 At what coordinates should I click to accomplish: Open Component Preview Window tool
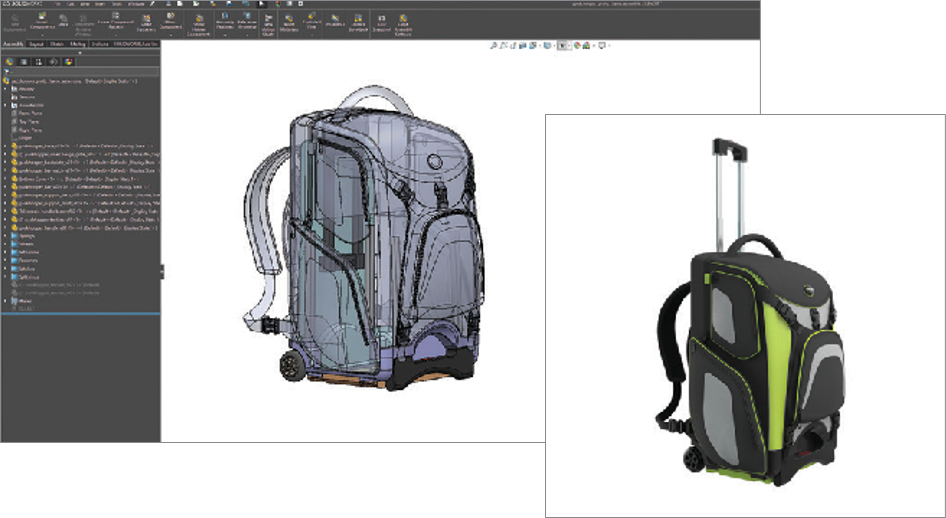click(x=83, y=25)
